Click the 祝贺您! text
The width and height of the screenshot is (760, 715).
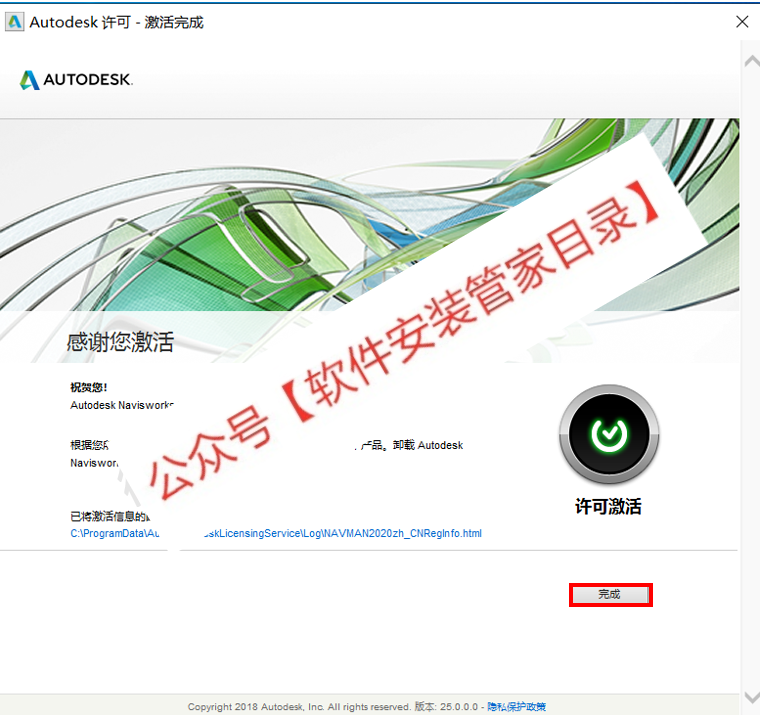[89, 387]
